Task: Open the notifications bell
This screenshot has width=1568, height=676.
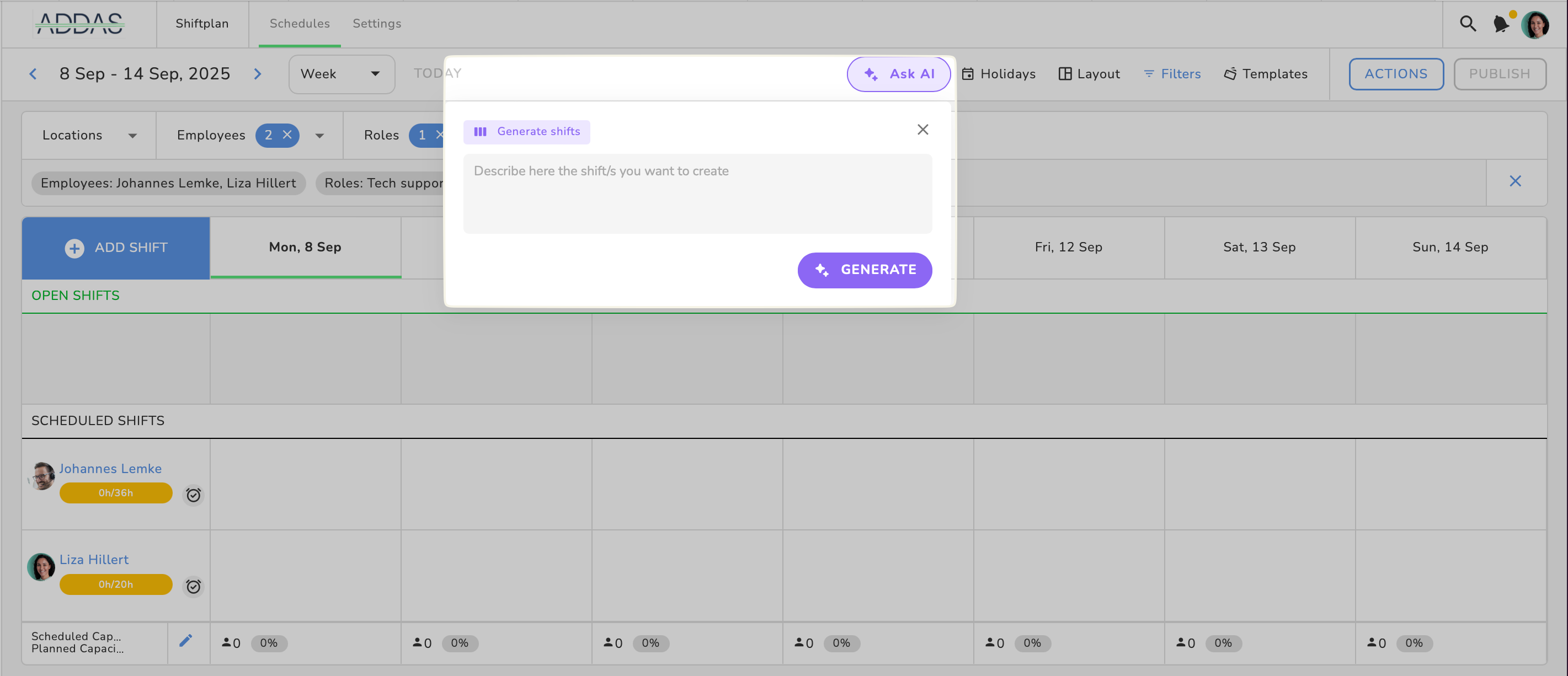Action: 1501,24
